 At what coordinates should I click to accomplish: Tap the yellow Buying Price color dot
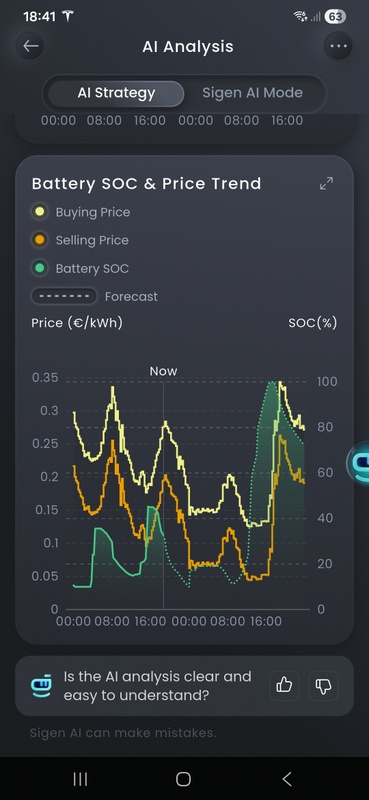(x=39, y=212)
